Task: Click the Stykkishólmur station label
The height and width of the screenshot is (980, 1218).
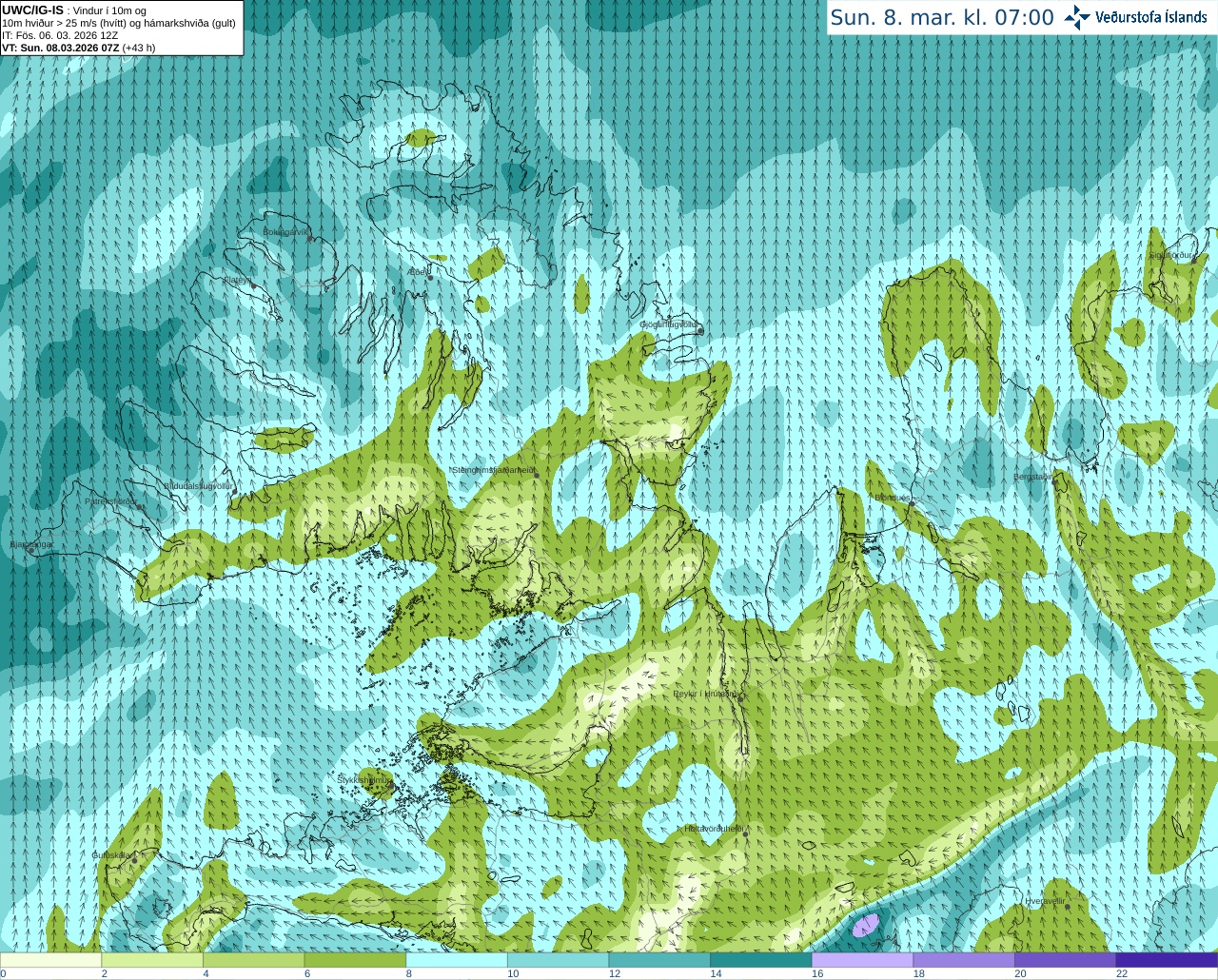Action: pos(365,779)
